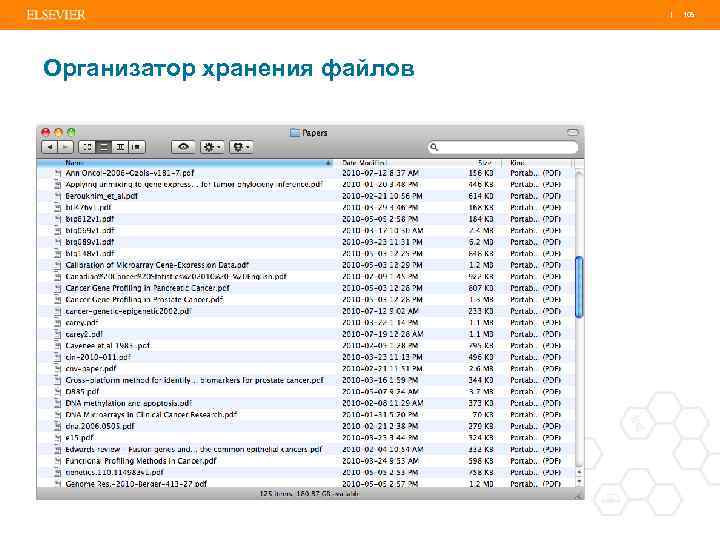Select file carey2.pdf
The image size is (720, 540).
tap(84, 334)
